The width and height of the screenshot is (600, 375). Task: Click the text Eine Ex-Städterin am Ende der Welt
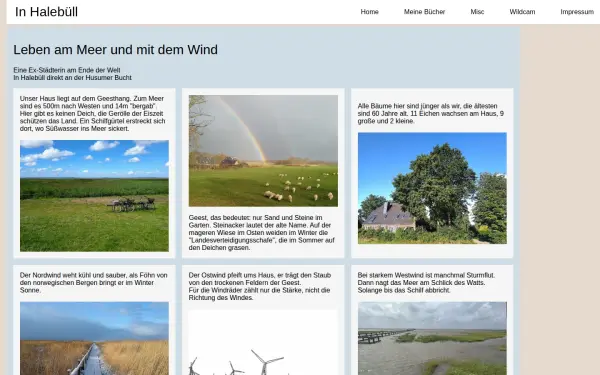pos(67,70)
